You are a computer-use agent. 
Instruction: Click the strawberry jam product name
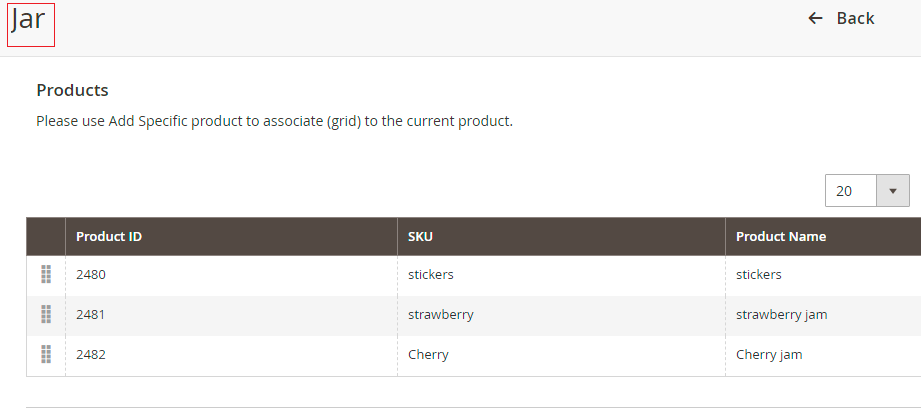[781, 314]
